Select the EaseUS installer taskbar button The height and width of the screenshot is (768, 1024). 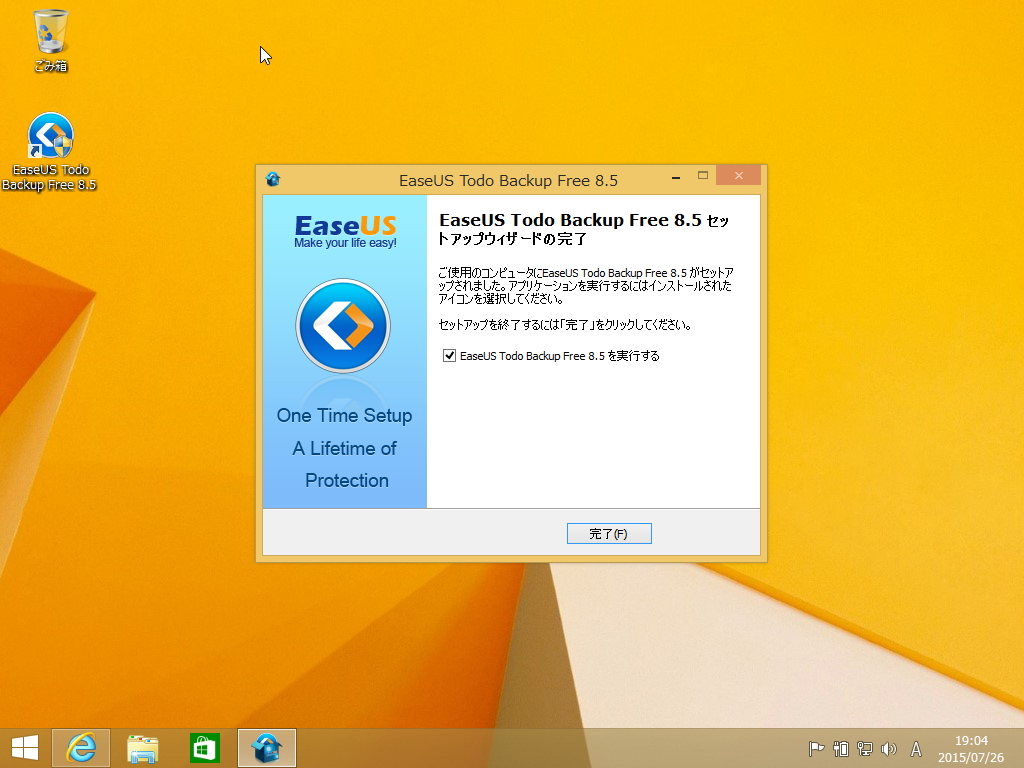[x=266, y=748]
